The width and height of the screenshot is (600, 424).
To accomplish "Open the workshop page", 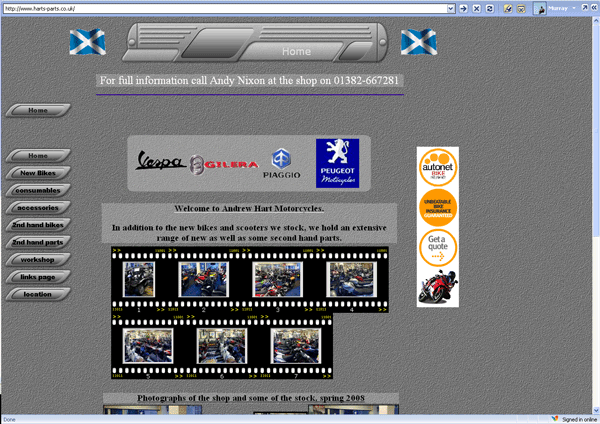I will pos(38,260).
